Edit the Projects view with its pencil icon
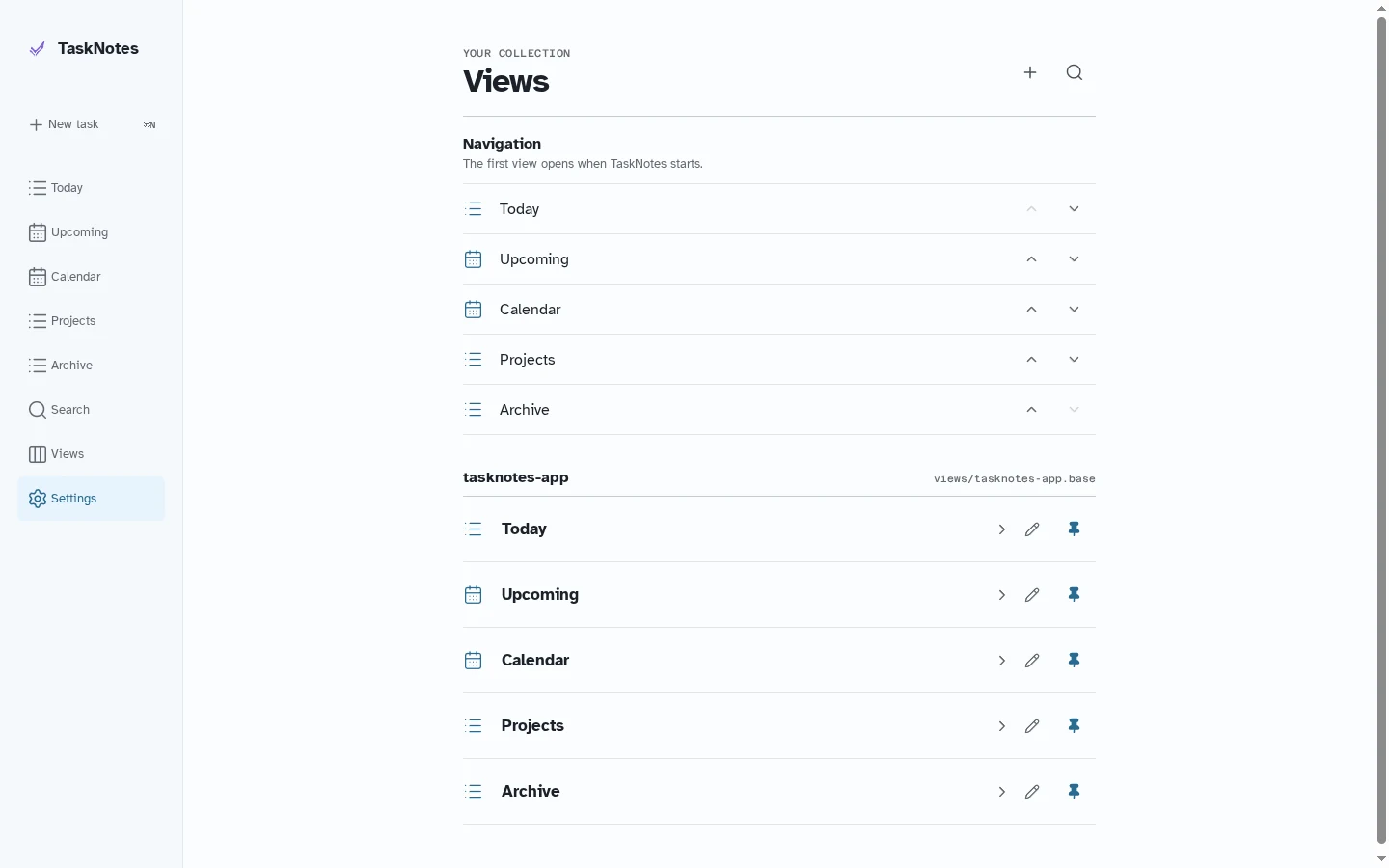 coord(1032,726)
